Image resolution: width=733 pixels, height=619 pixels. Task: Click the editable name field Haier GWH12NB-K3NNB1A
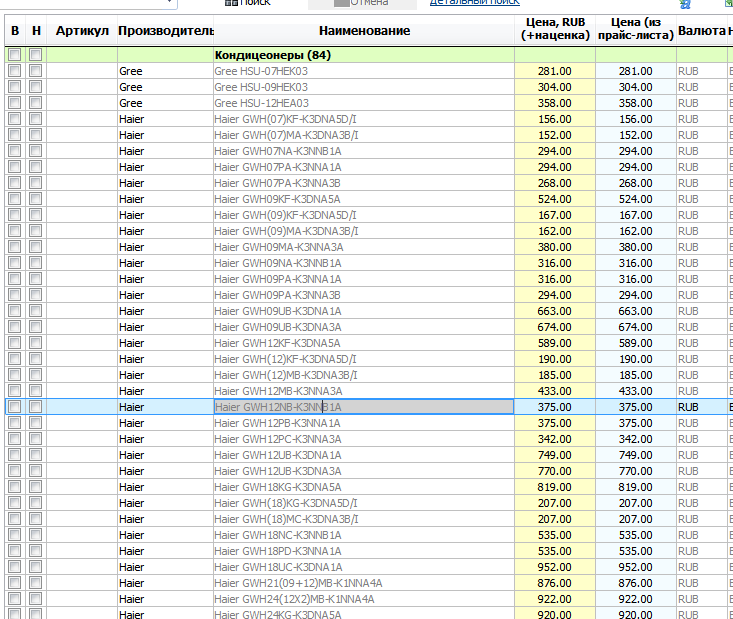(x=364, y=407)
